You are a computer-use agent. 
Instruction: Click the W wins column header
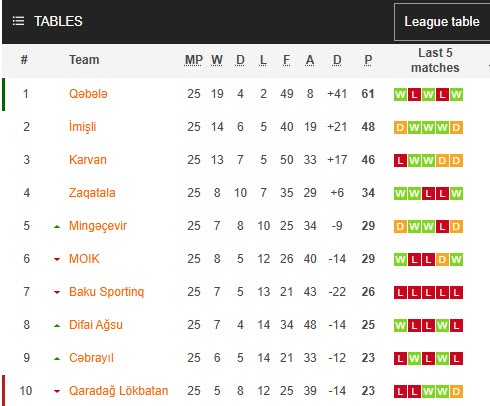click(217, 60)
